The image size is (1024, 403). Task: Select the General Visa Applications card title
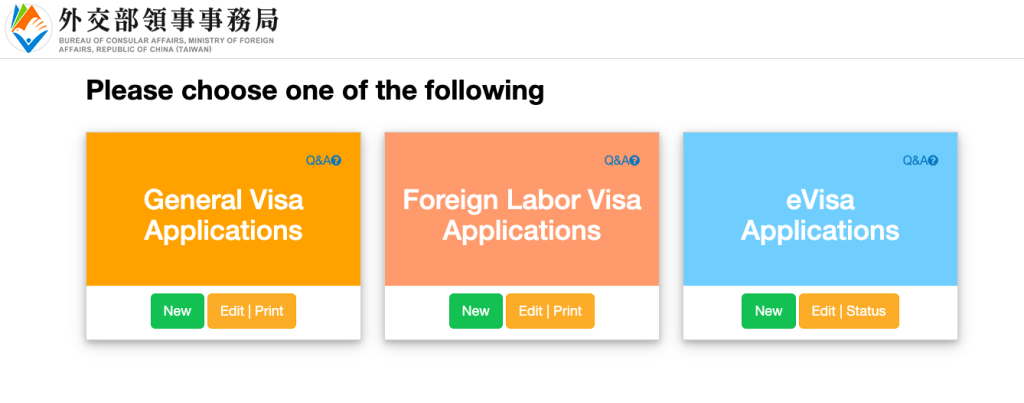pyautogui.click(x=223, y=215)
